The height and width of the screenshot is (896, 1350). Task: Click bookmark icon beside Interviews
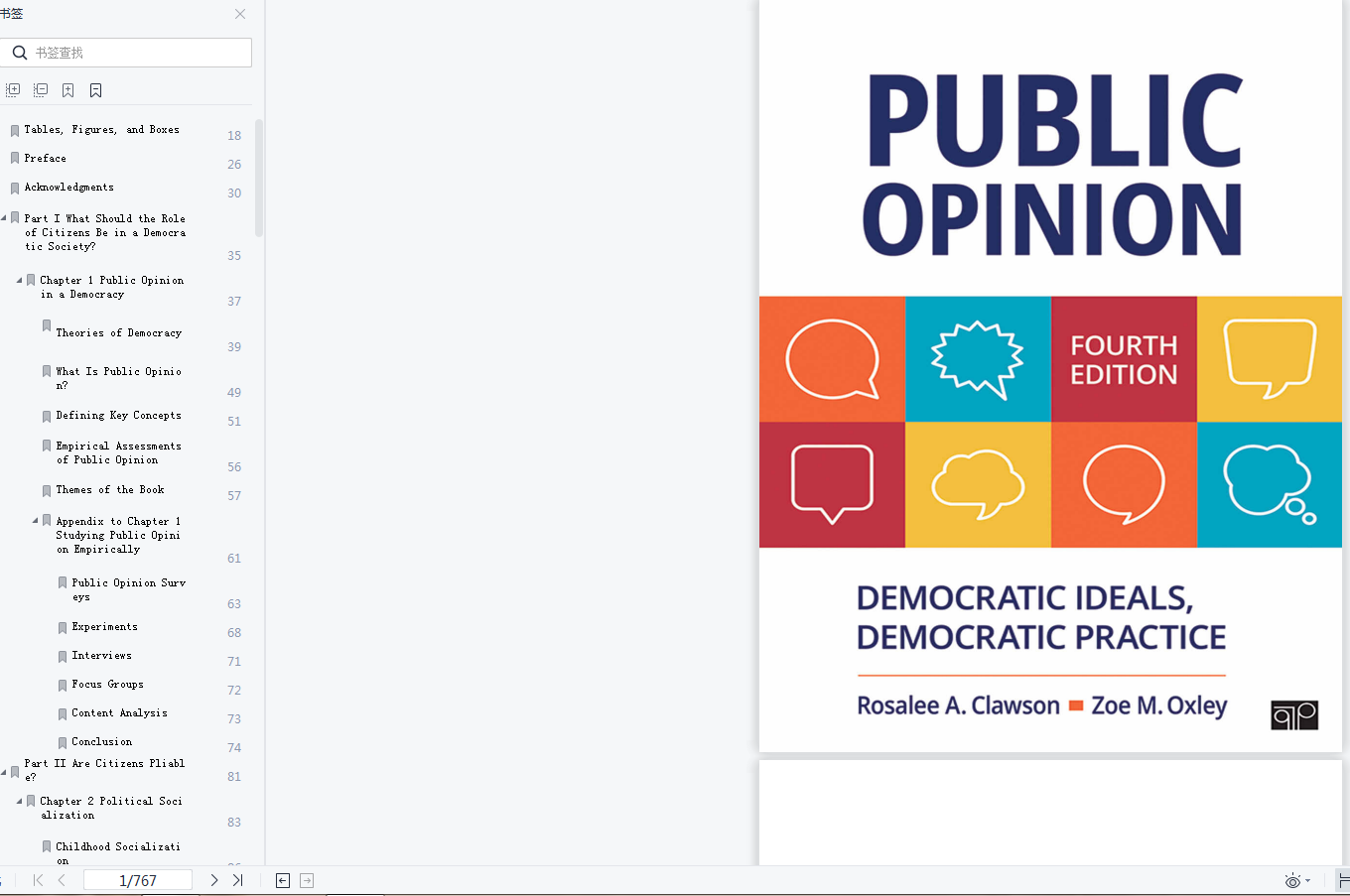click(63, 657)
